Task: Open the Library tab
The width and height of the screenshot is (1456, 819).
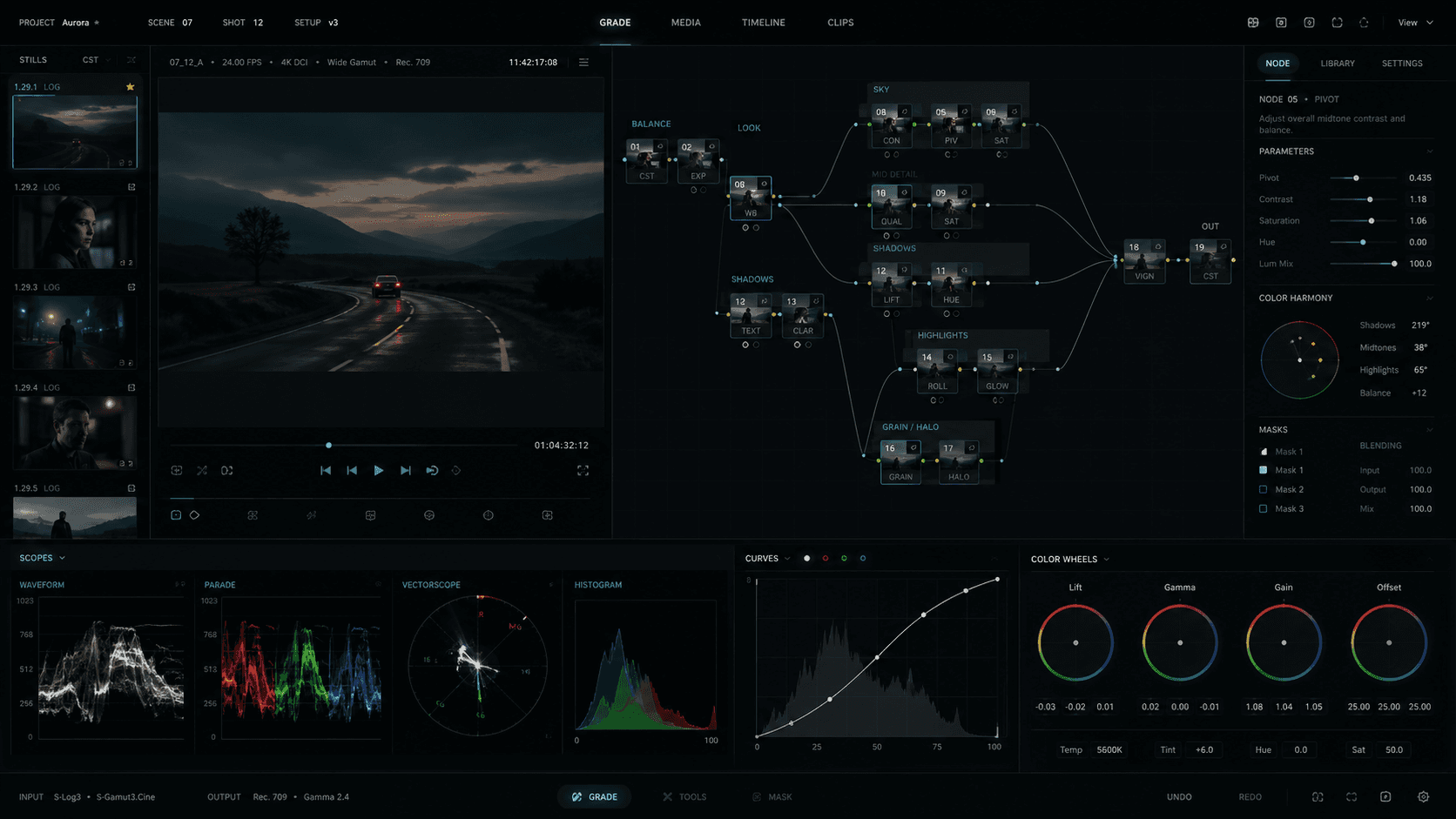Action: pos(1338,64)
